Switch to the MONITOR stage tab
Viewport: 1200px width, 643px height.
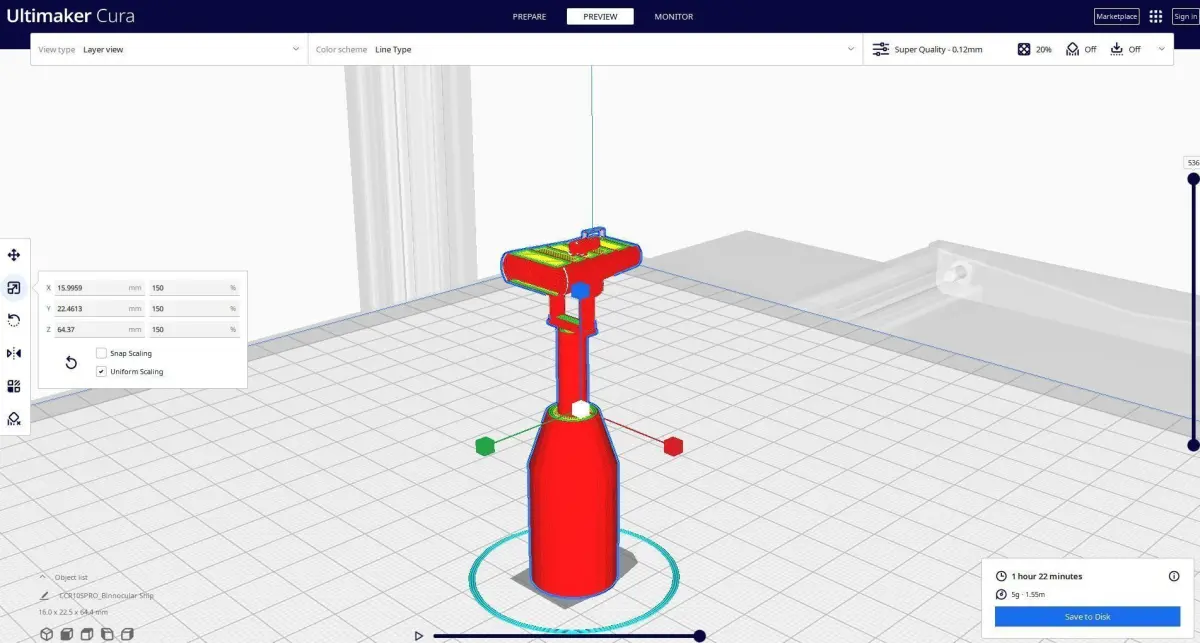[x=673, y=16]
